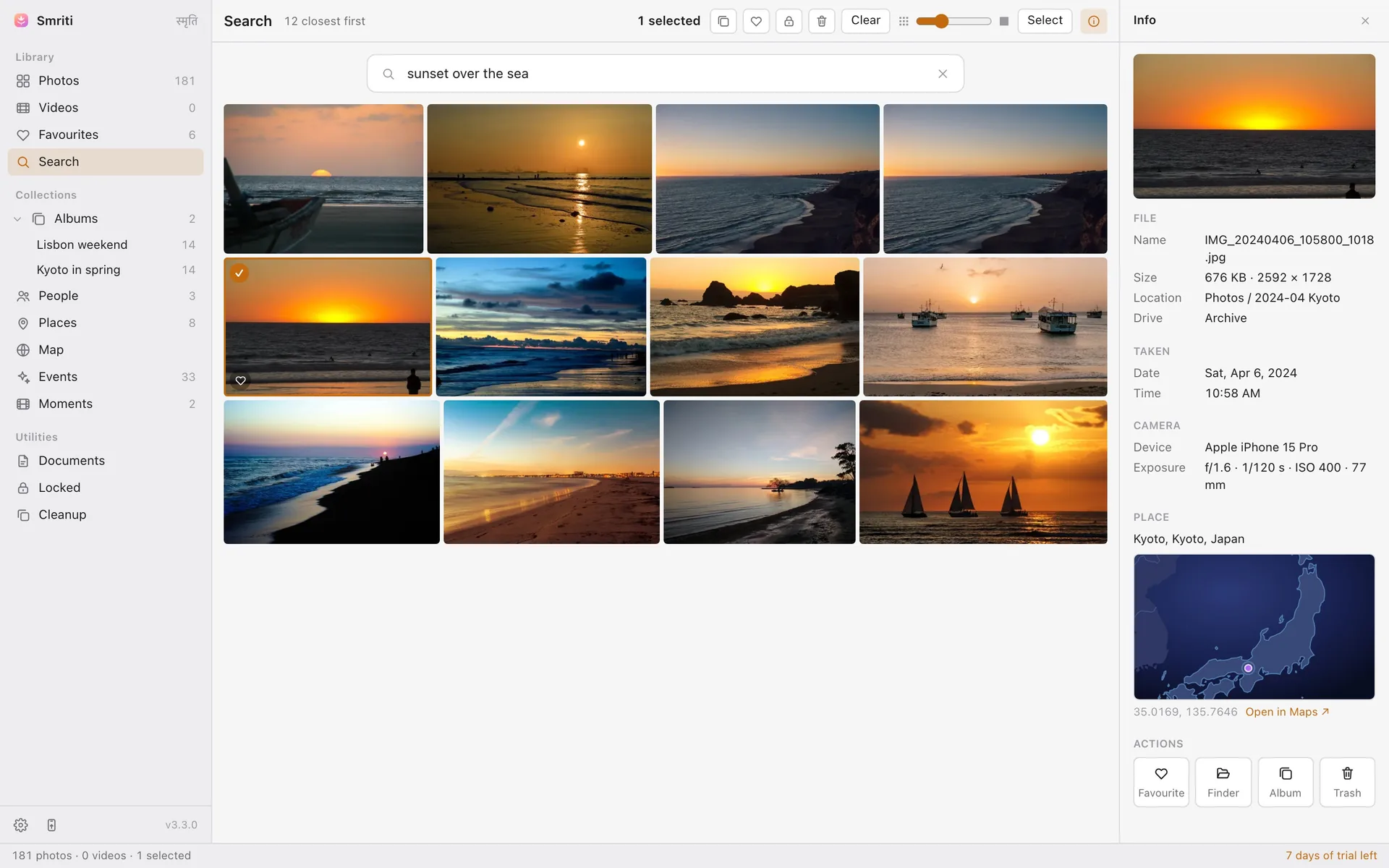Screen dimensions: 1389x868
Task: Open Events collection
Action: [106, 377]
